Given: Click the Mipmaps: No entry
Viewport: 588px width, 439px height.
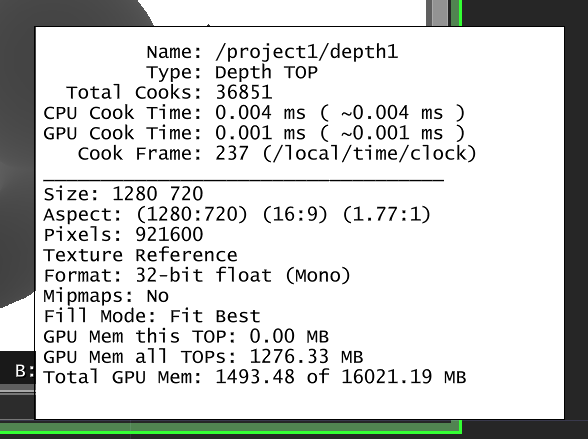Looking at the screenshot, I should click(106, 296).
